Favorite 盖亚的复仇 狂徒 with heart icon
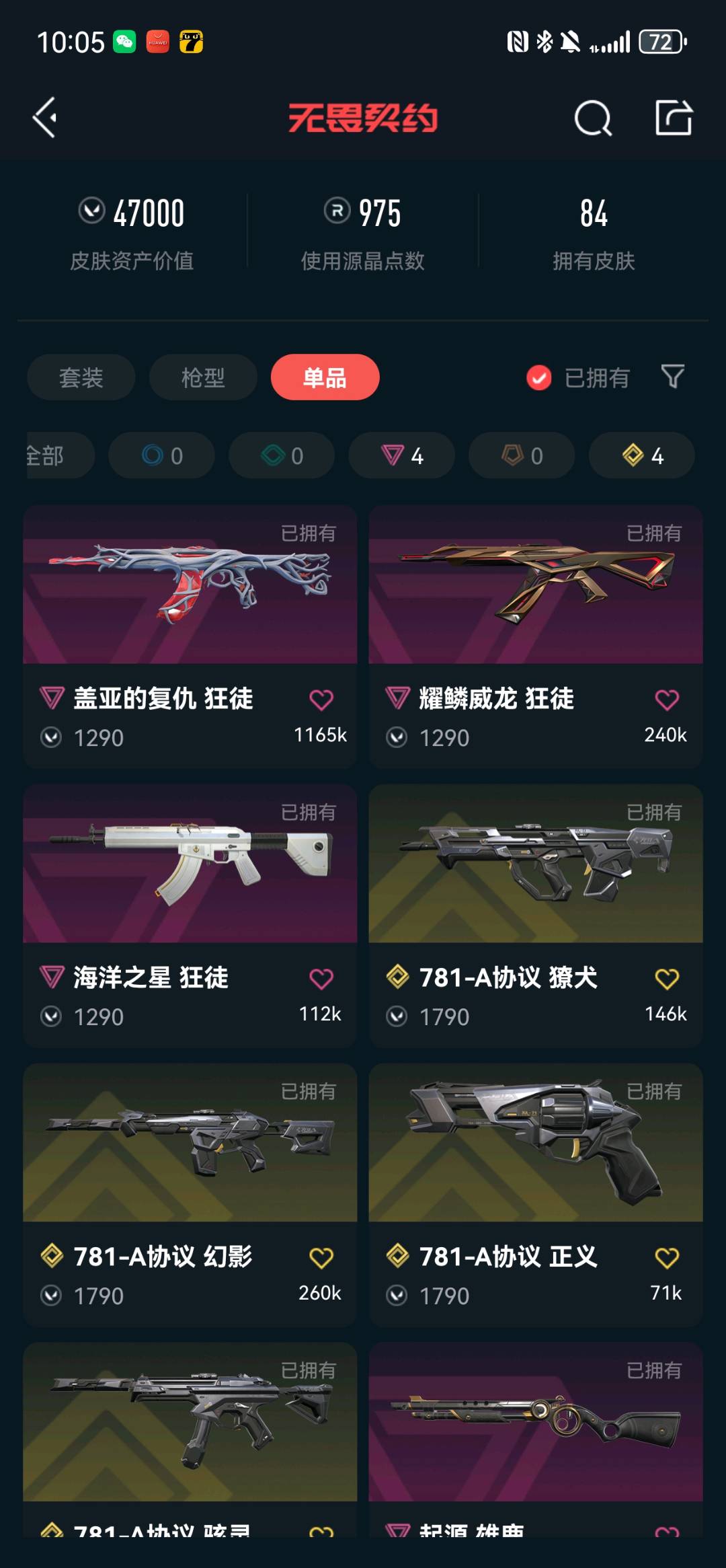Screen dimensions: 726x1568 (x=321, y=700)
